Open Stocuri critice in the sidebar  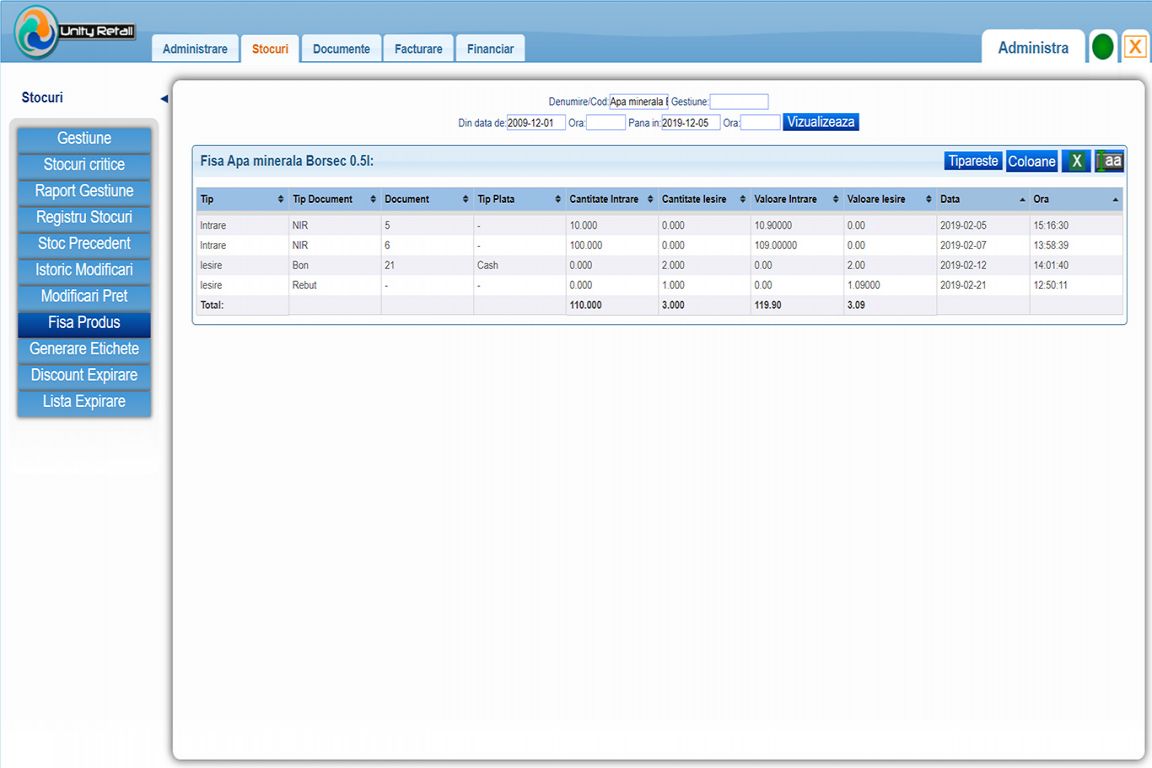coord(84,165)
